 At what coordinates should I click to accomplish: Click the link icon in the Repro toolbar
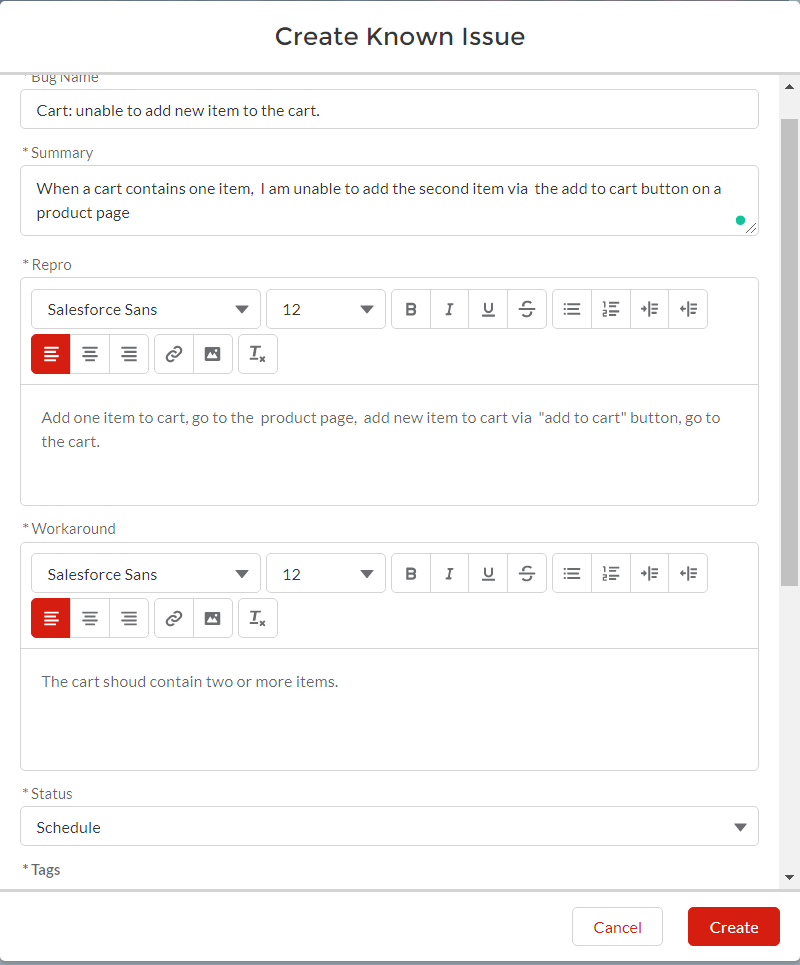pos(174,354)
